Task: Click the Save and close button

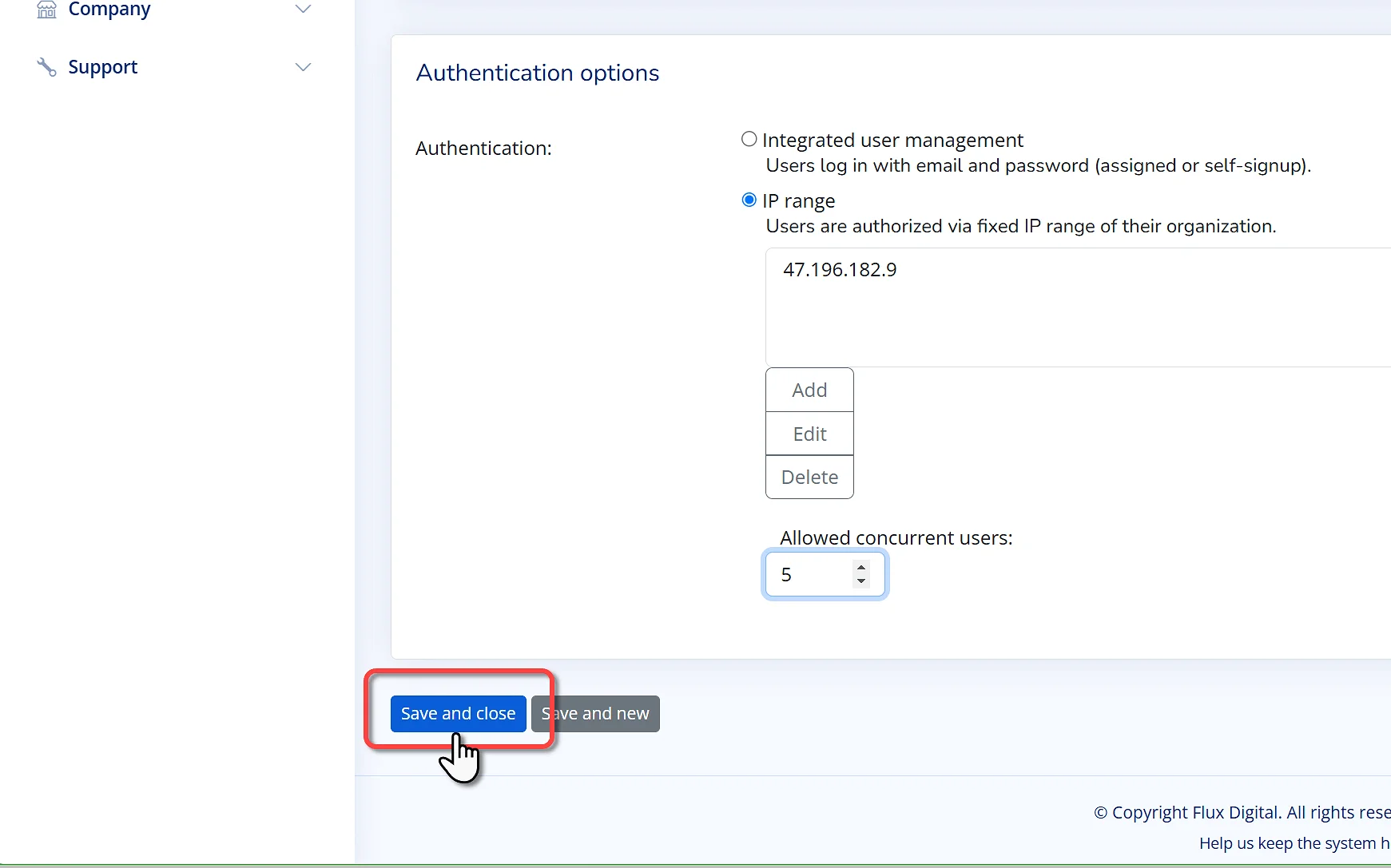Action: point(458,714)
